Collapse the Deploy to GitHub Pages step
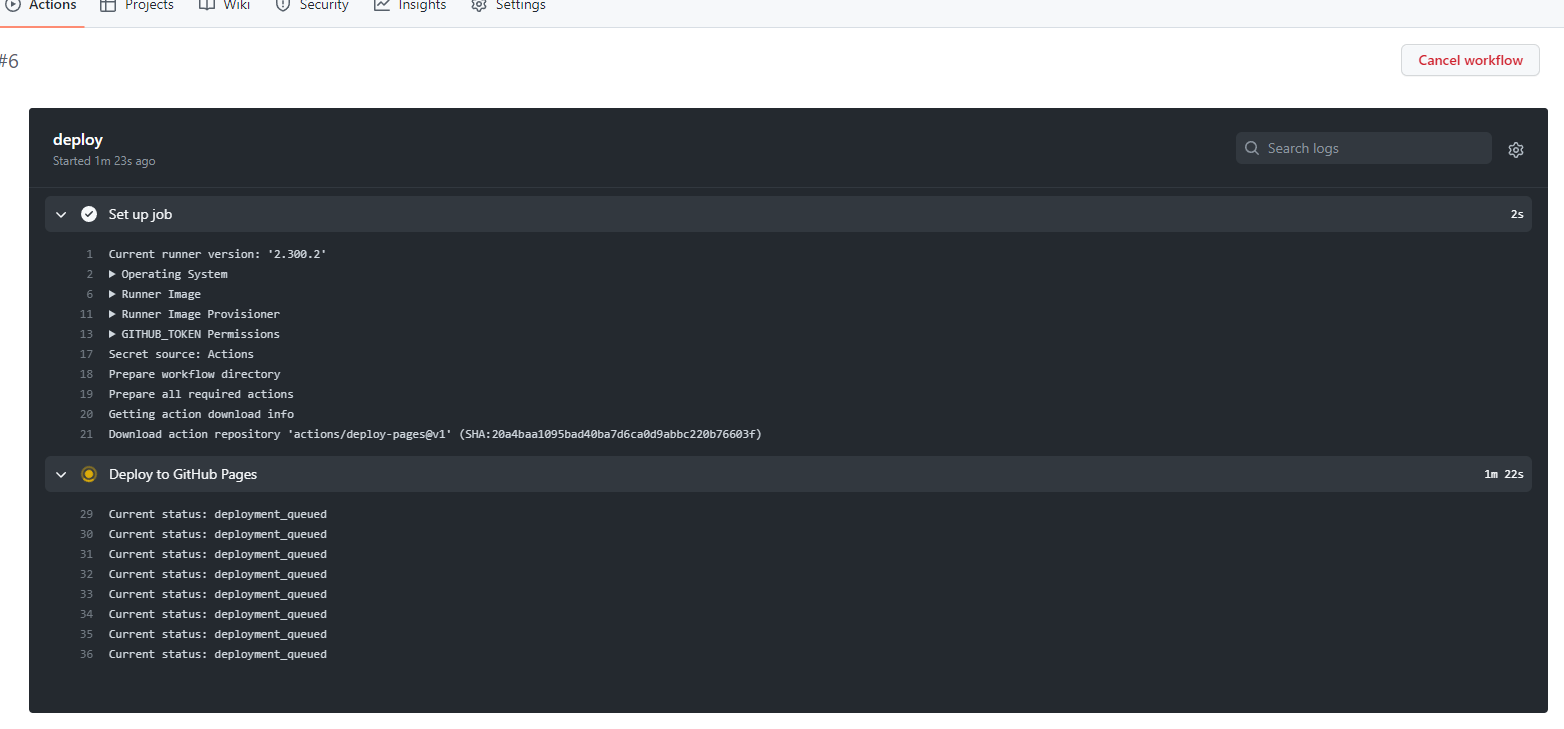The height and width of the screenshot is (729, 1564). [x=61, y=474]
